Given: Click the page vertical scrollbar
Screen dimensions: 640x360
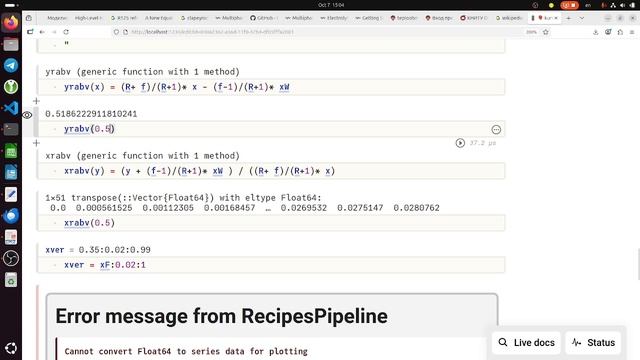Looking at the screenshot, I should (x=638, y=265).
